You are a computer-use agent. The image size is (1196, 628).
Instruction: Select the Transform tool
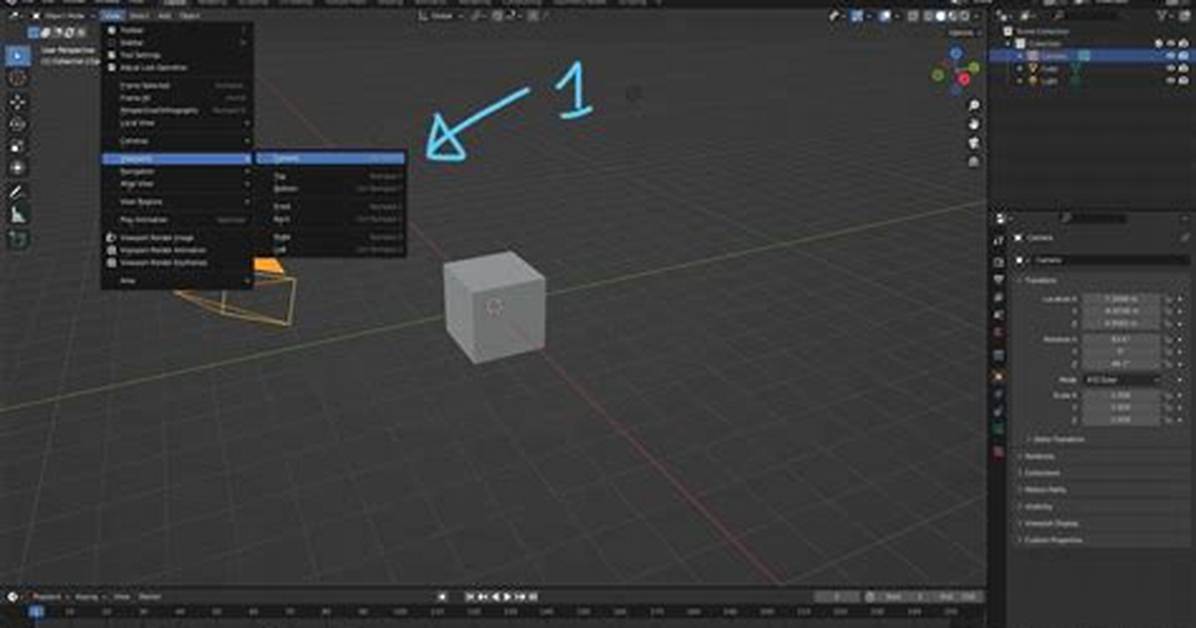tap(18, 168)
